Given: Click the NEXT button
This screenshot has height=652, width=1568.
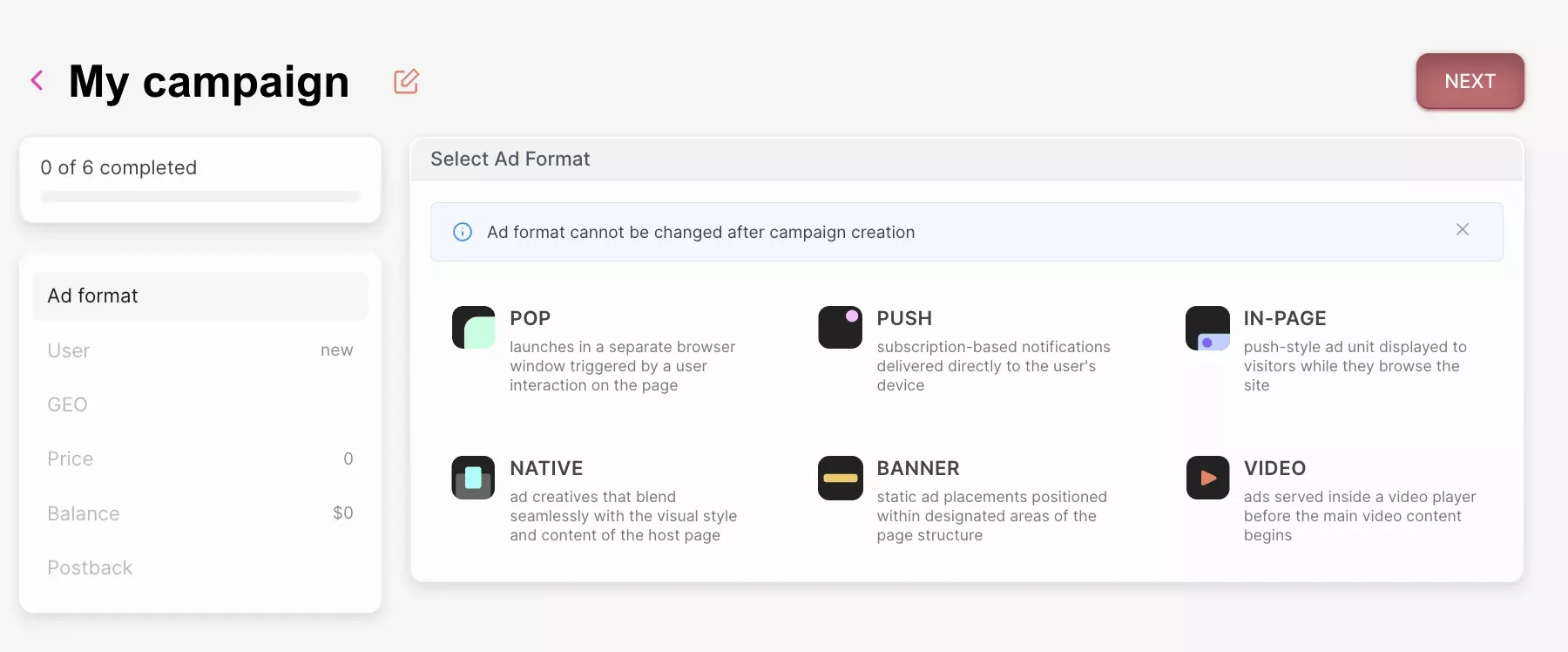Looking at the screenshot, I should 1470,81.
